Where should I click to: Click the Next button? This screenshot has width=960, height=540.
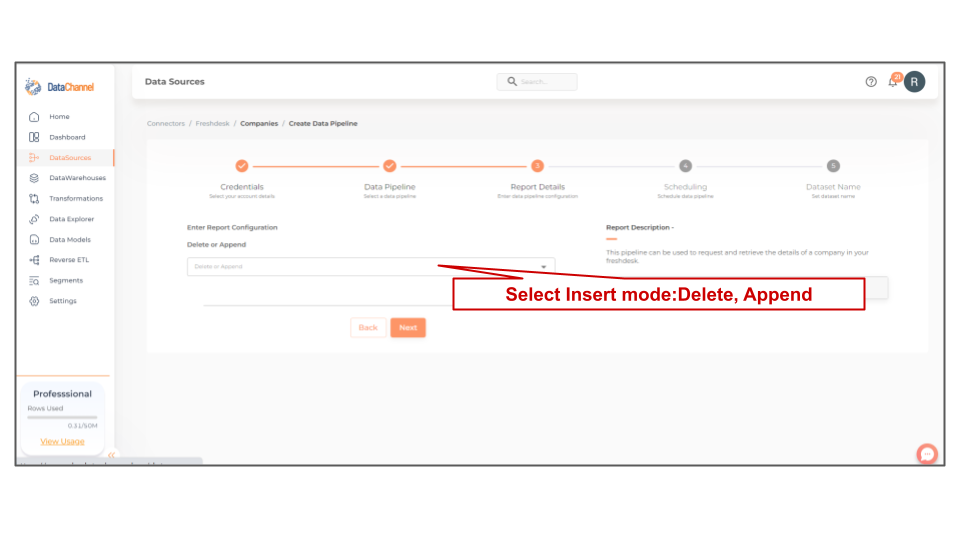[408, 328]
